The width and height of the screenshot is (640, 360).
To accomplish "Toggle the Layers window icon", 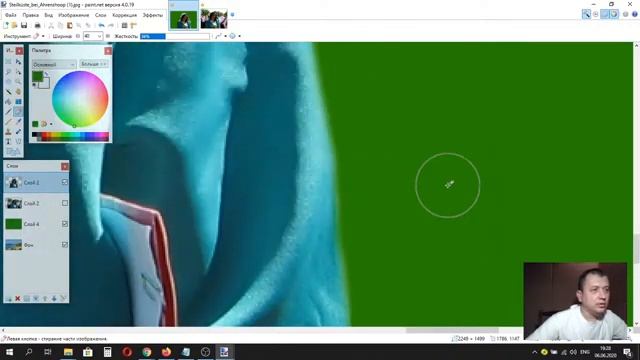I will click(x=605, y=14).
